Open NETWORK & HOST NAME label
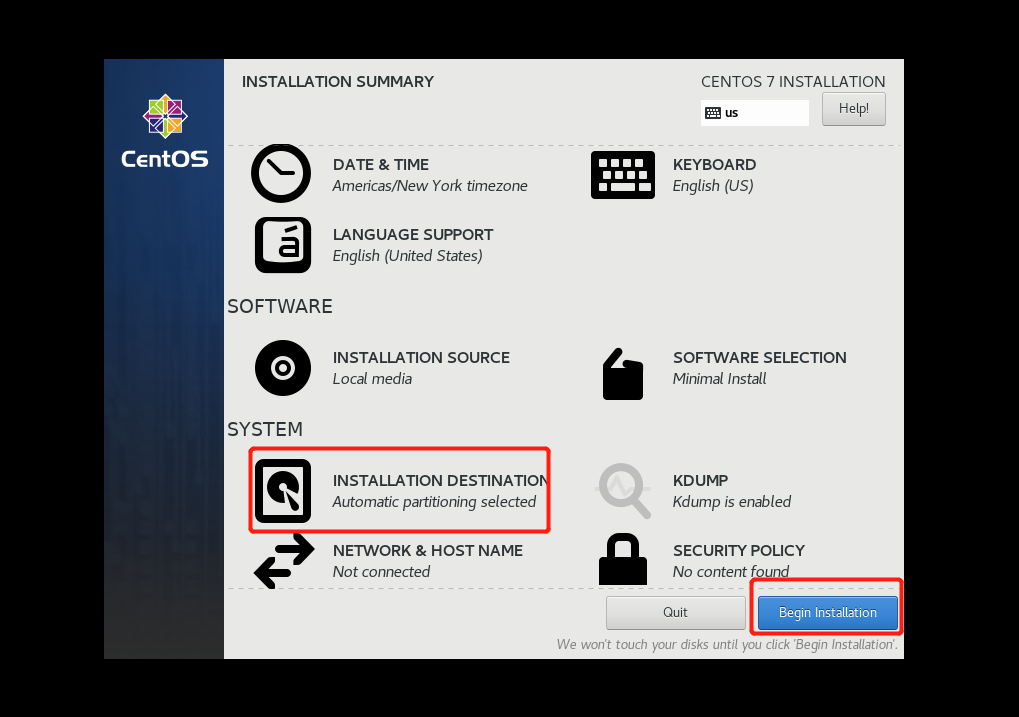 [428, 551]
